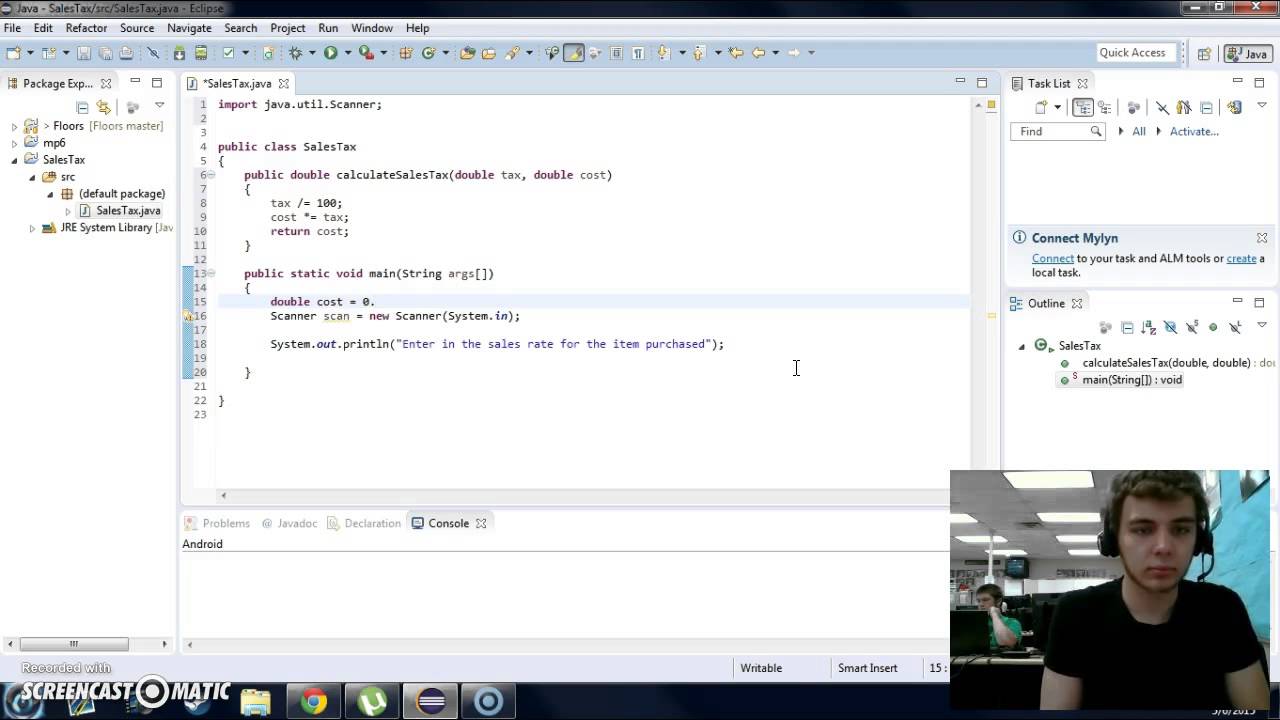Click the Run Last Tool external tools icon
This screenshot has height=720, width=1280.
click(366, 53)
